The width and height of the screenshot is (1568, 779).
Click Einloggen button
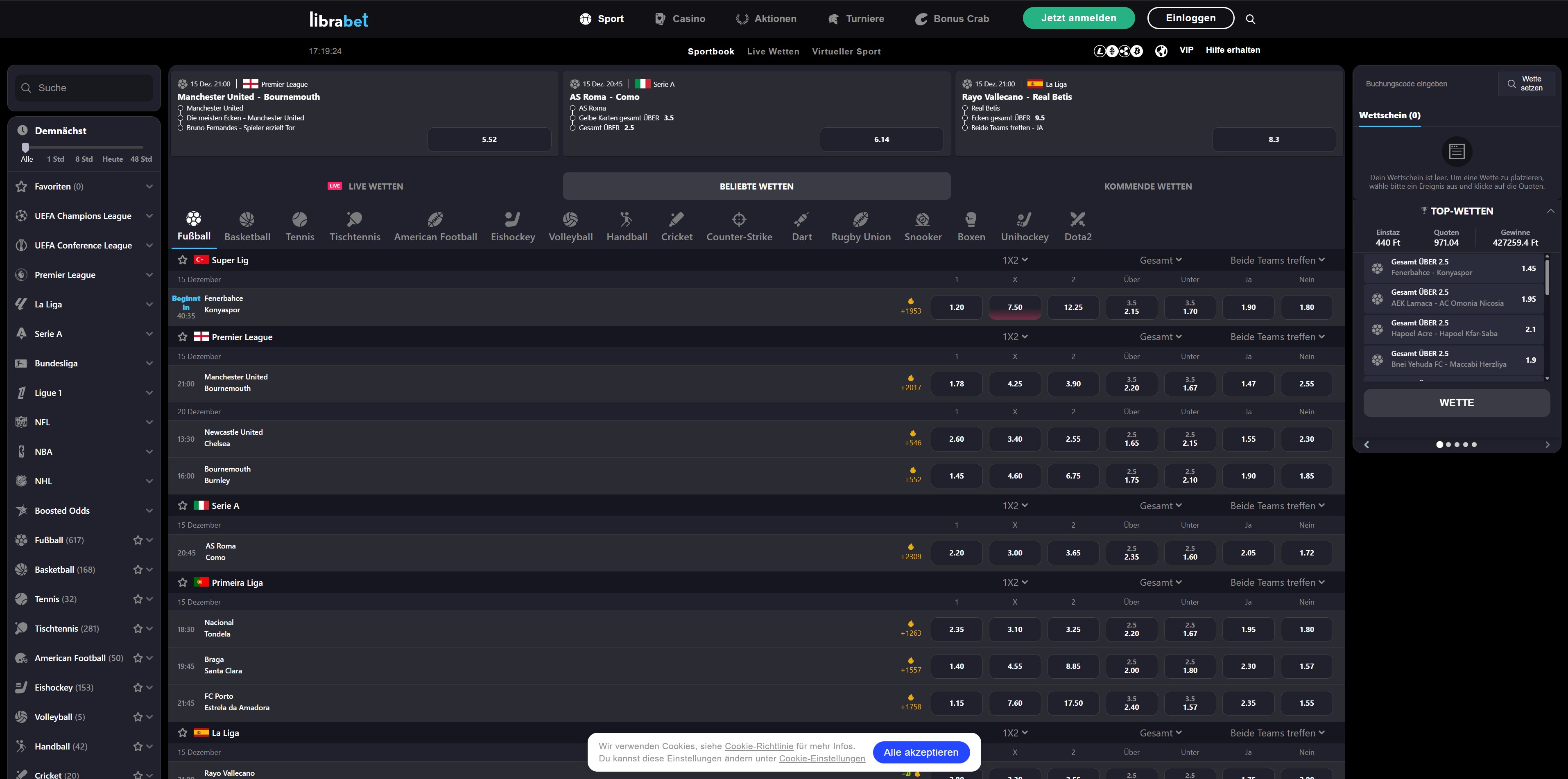pos(1190,18)
